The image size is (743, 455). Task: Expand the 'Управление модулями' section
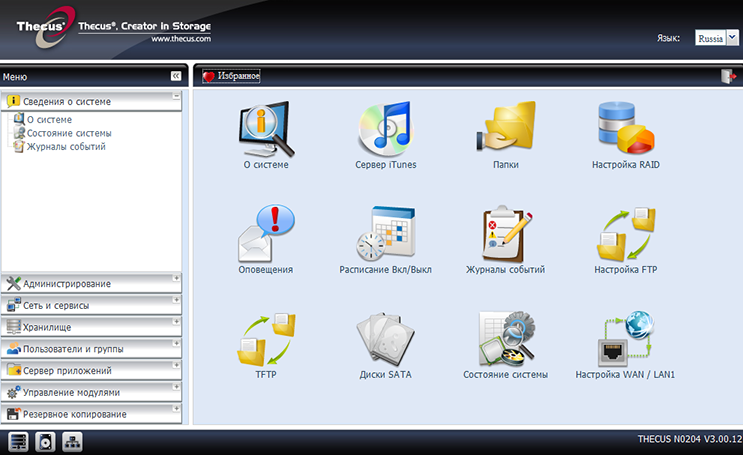(176, 387)
